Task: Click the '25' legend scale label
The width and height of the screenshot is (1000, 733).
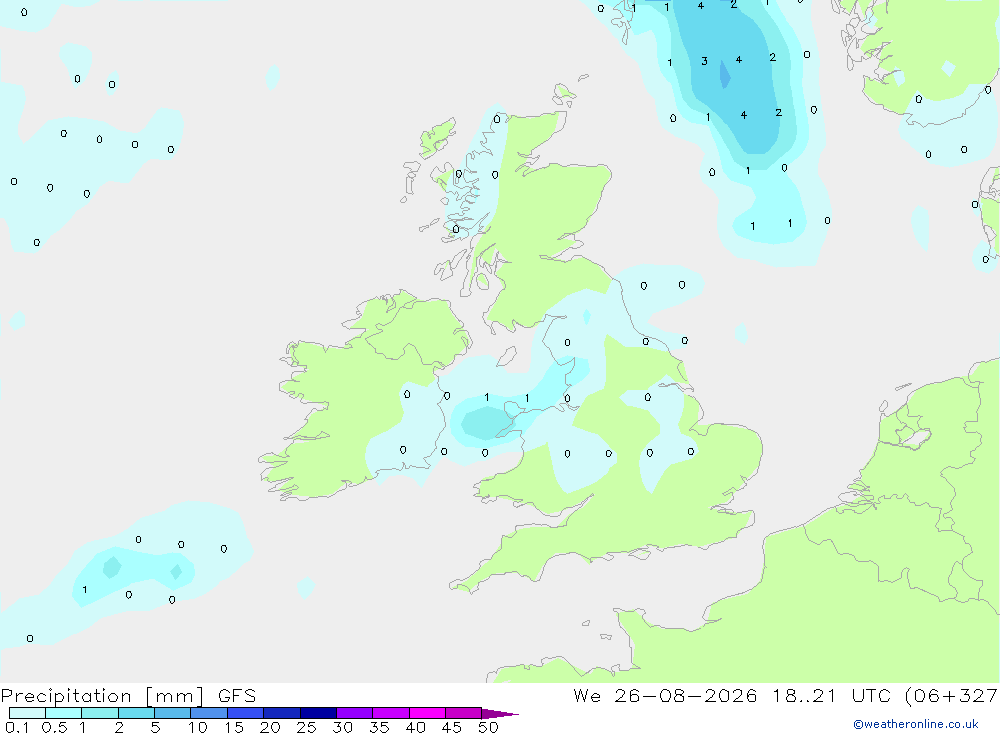Action: pos(306,727)
